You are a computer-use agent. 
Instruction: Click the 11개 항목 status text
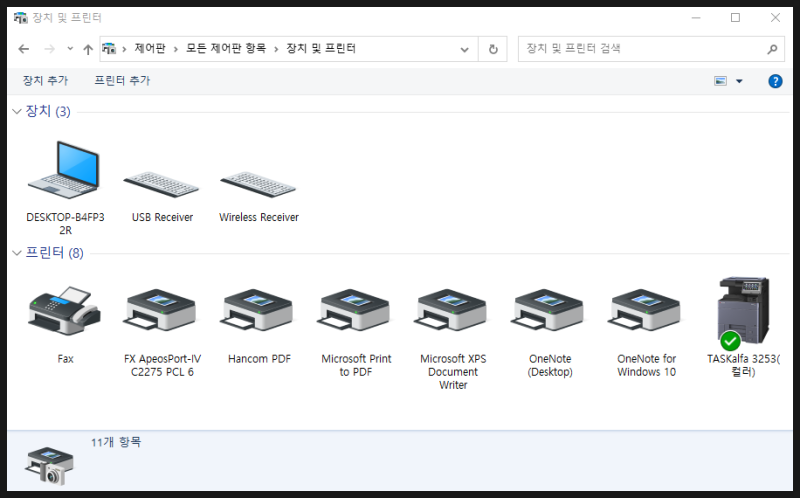tap(116, 442)
